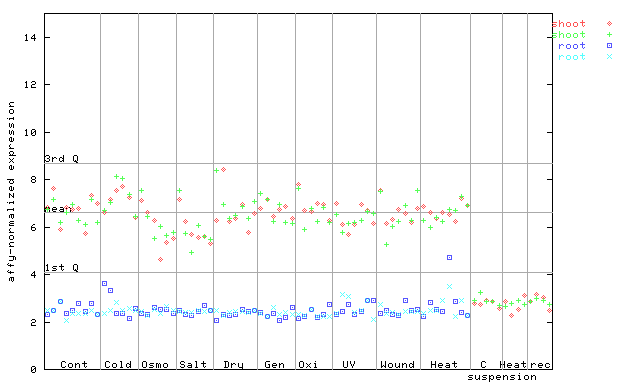Click the blue square root legend marker
The height and width of the screenshot is (384, 640).
pos(609,46)
